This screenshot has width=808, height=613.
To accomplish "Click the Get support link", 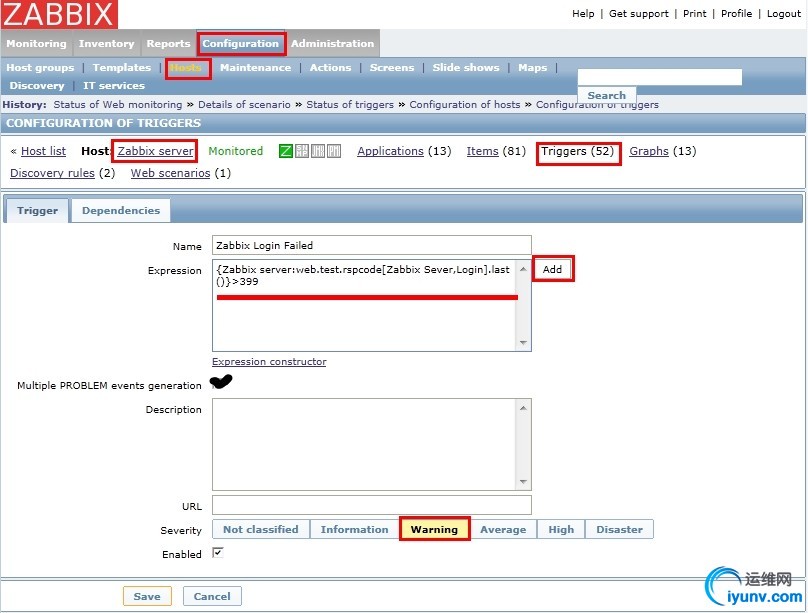I will (x=639, y=14).
